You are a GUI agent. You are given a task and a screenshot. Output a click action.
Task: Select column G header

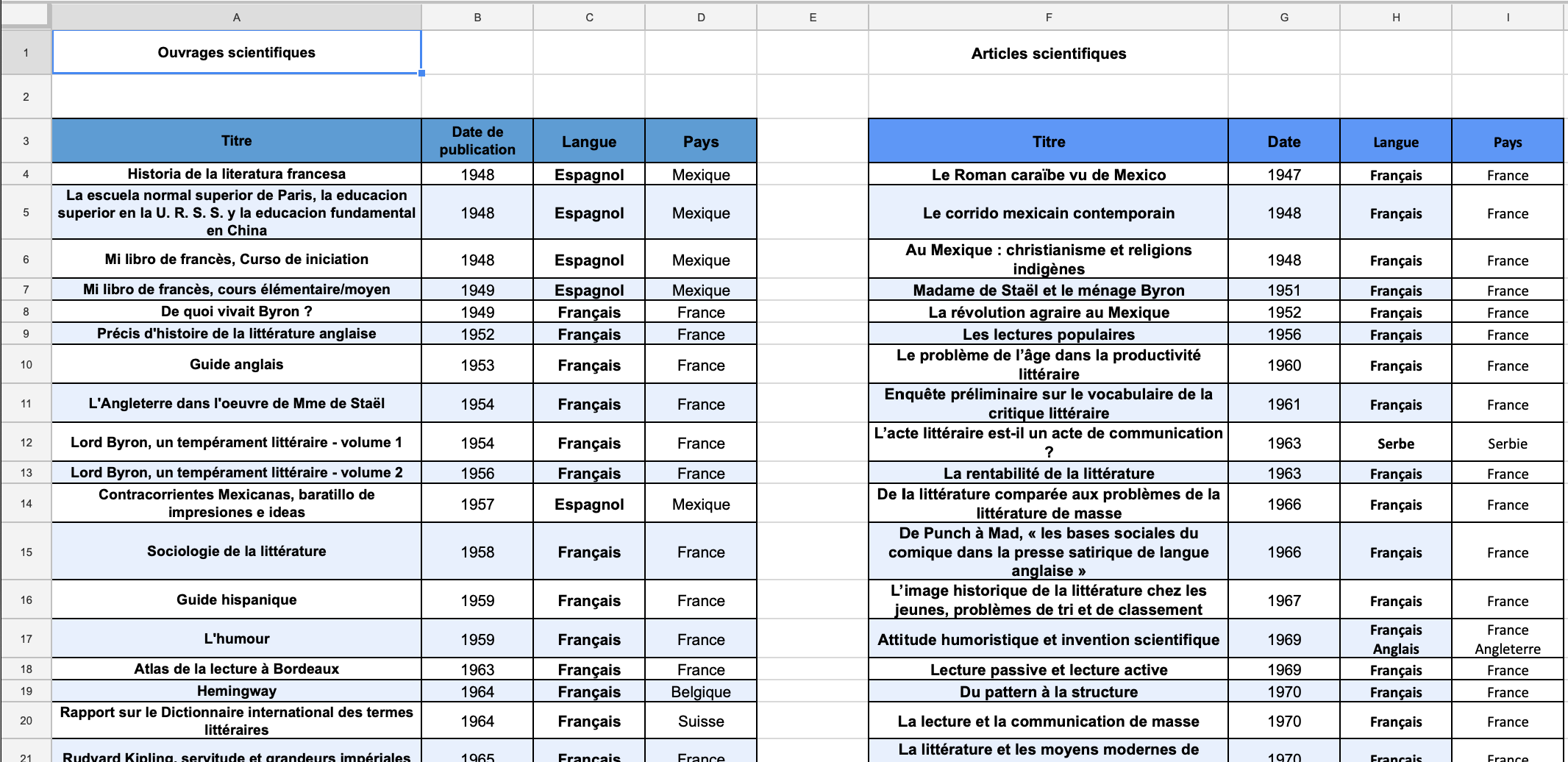[1284, 17]
